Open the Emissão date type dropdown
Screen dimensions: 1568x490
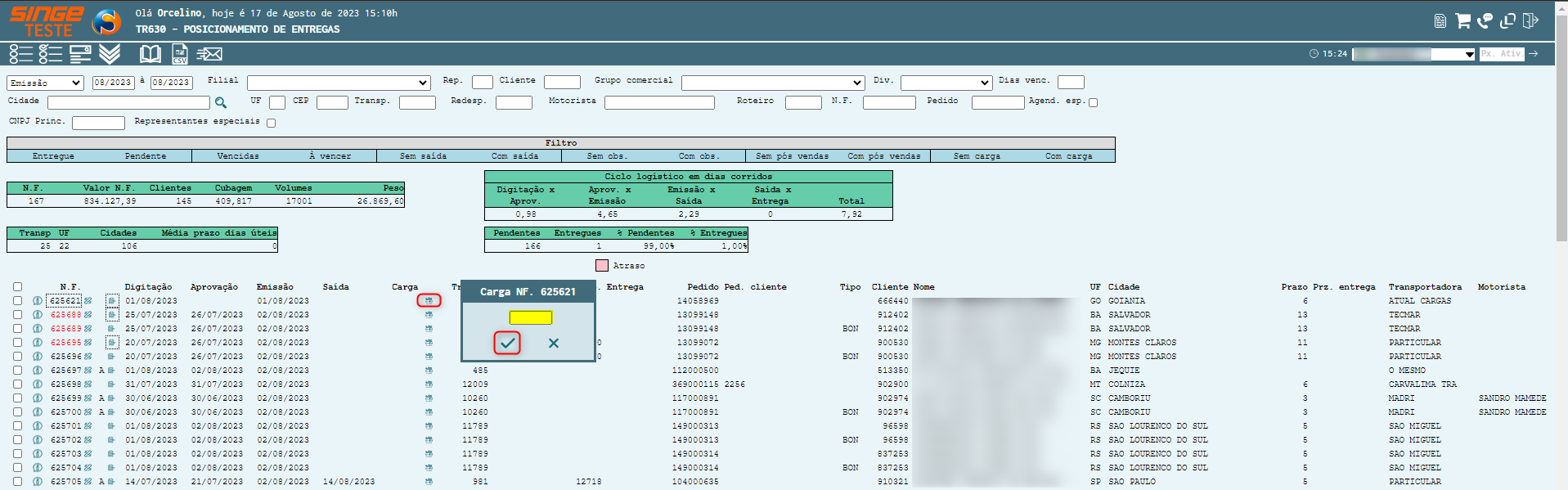click(x=45, y=83)
